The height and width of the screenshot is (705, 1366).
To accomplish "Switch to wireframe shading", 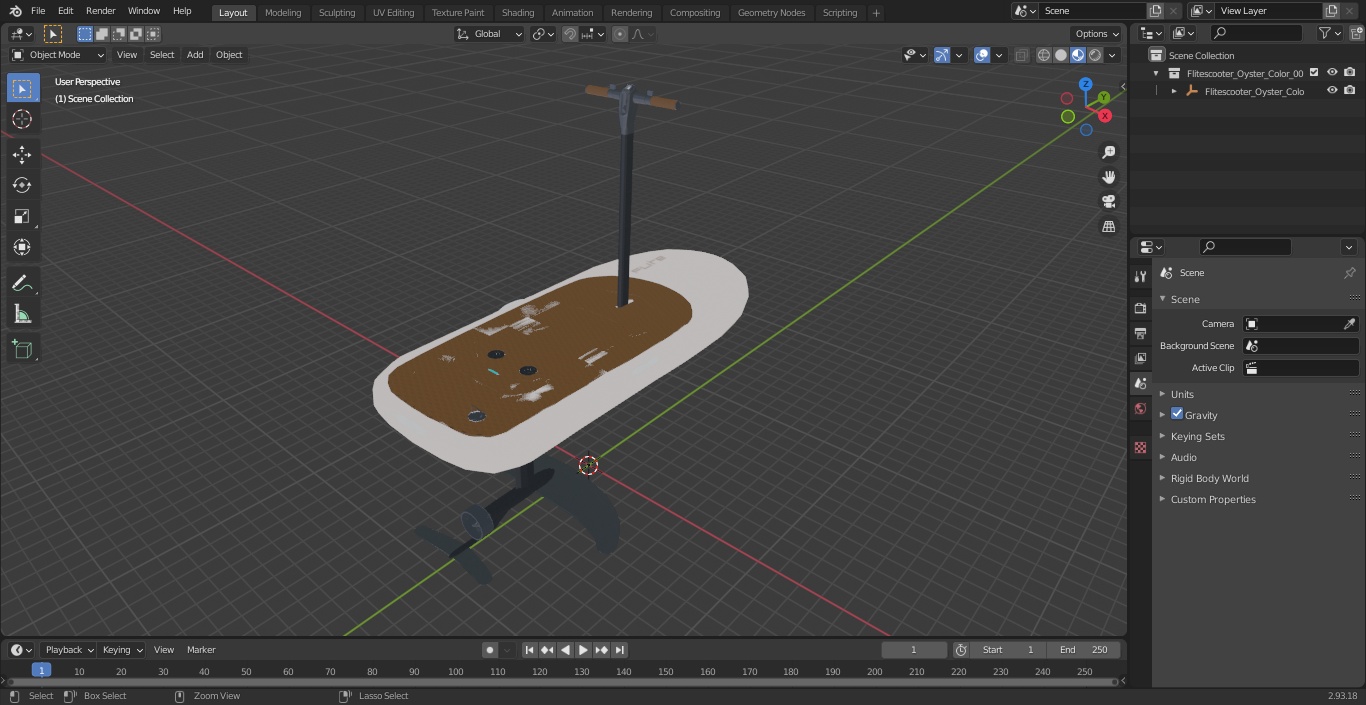I will tap(1044, 55).
